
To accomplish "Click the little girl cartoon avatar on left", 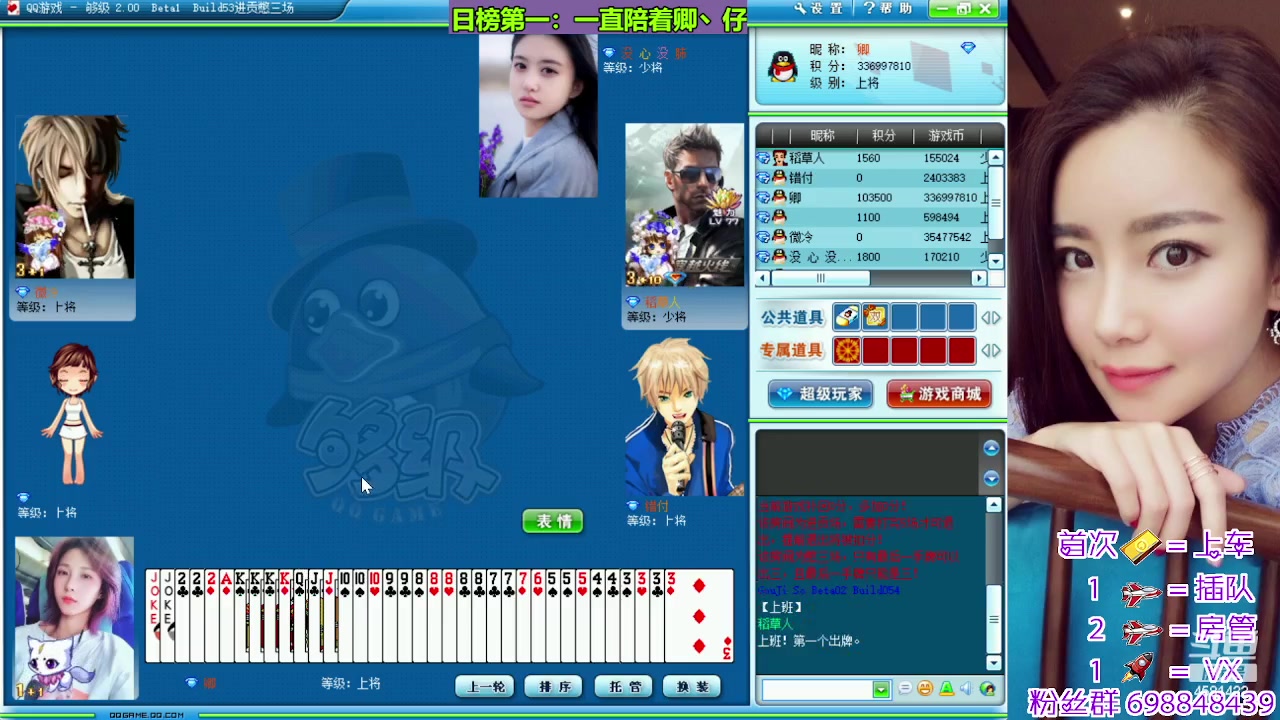I will coord(72,414).
